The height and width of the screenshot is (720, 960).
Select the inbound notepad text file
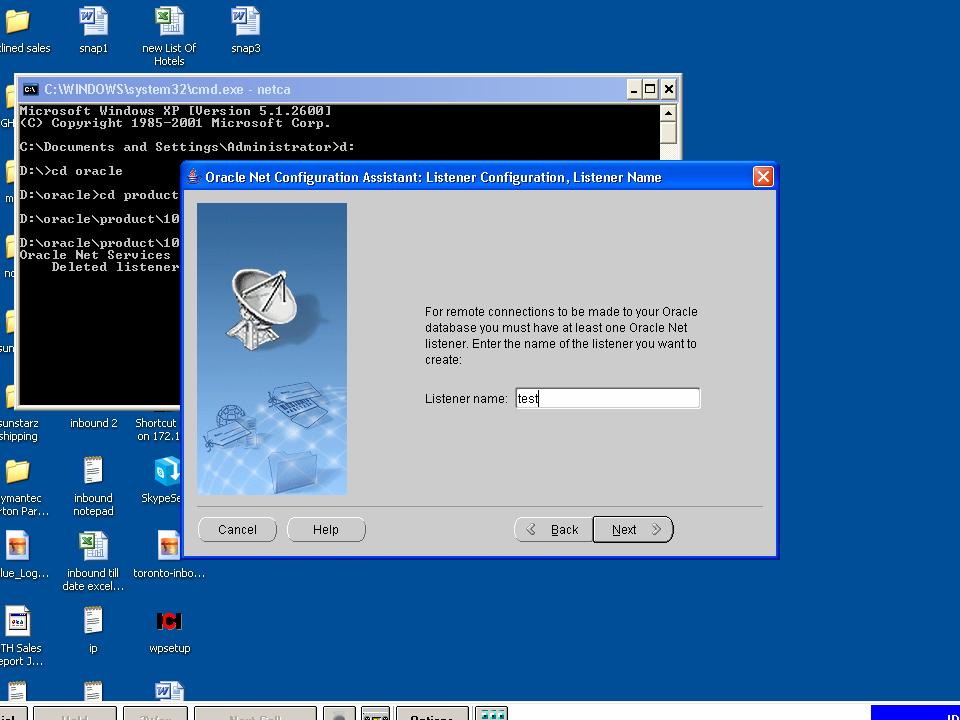pos(93,471)
